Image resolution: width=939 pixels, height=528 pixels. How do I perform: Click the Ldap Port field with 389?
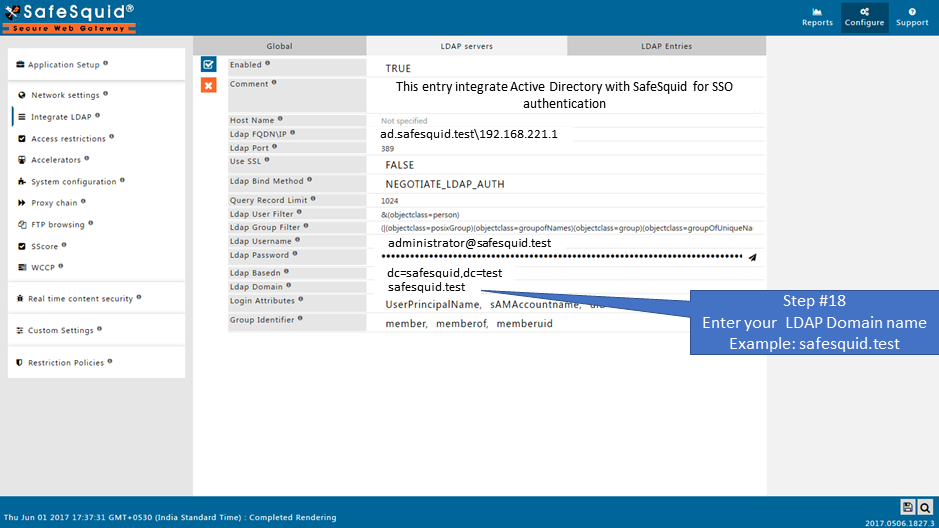[x=566, y=148]
